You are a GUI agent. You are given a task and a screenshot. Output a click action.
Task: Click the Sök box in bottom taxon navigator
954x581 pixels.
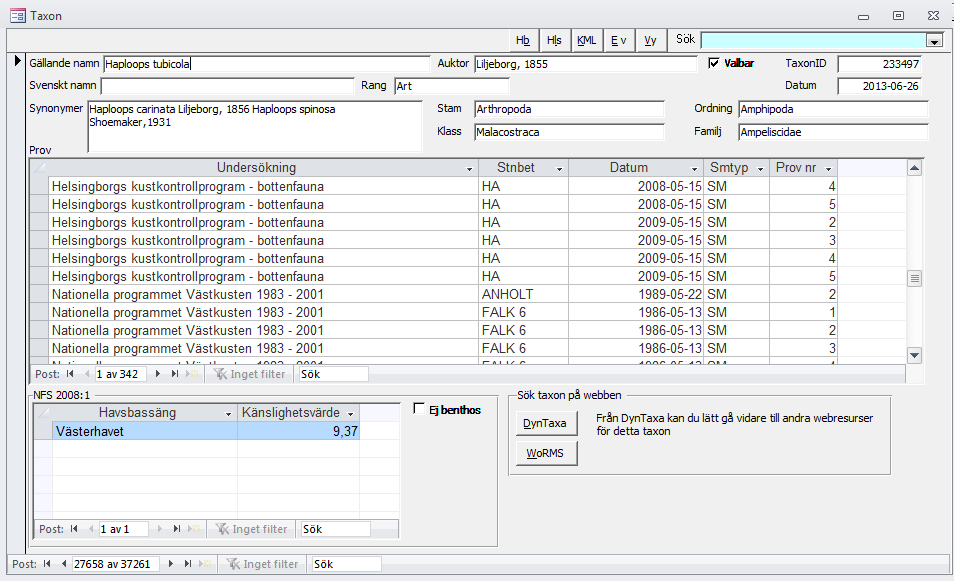tap(346, 564)
